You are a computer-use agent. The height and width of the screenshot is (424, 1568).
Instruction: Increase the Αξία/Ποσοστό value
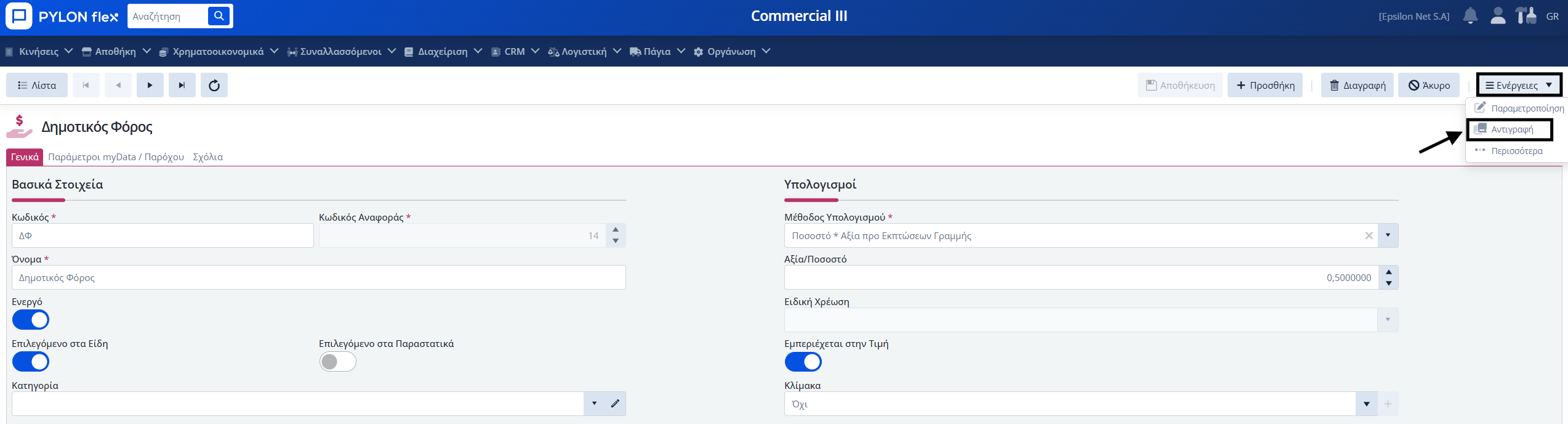point(1389,272)
